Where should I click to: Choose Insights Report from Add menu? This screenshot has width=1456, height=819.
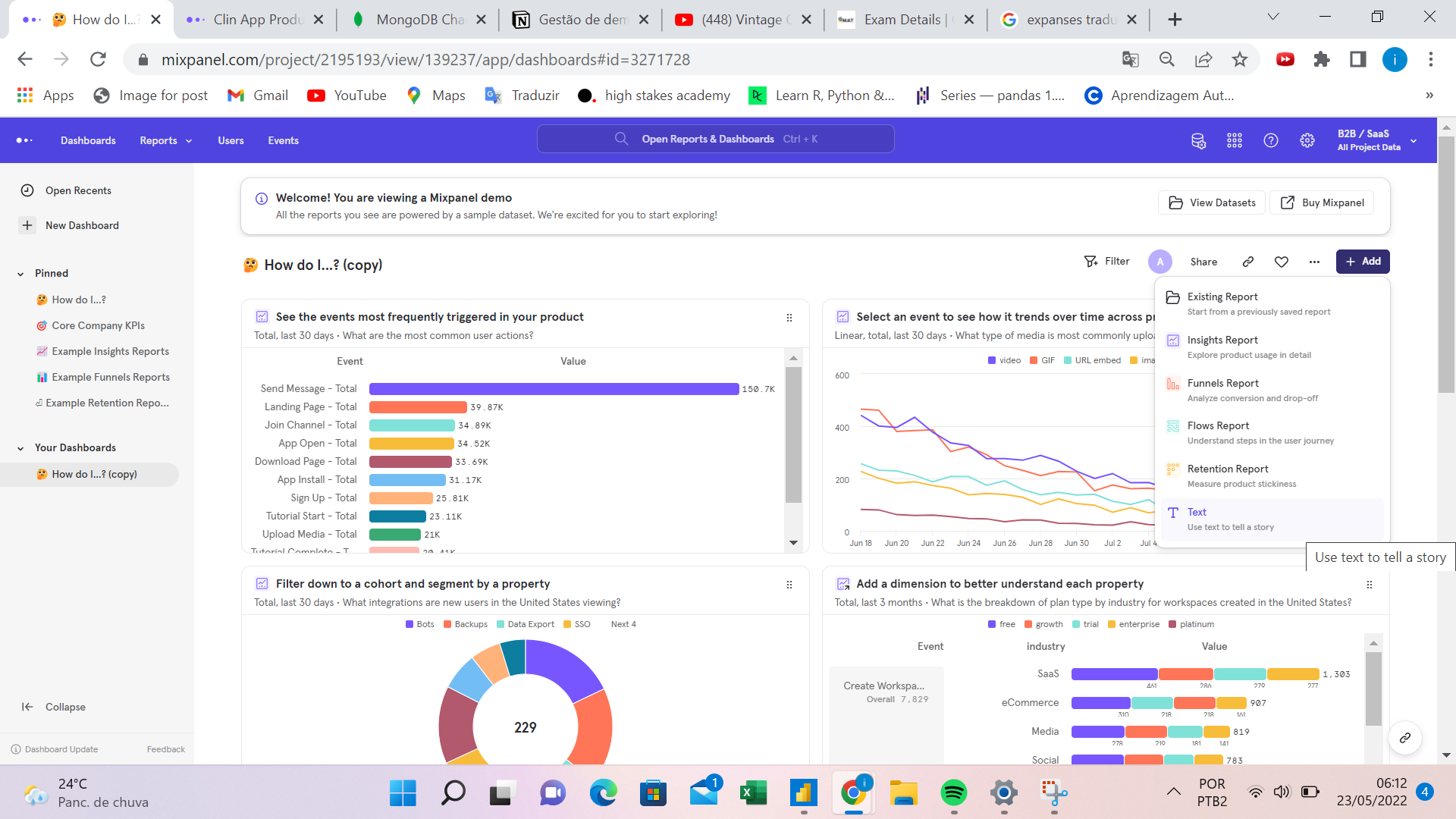point(1272,347)
